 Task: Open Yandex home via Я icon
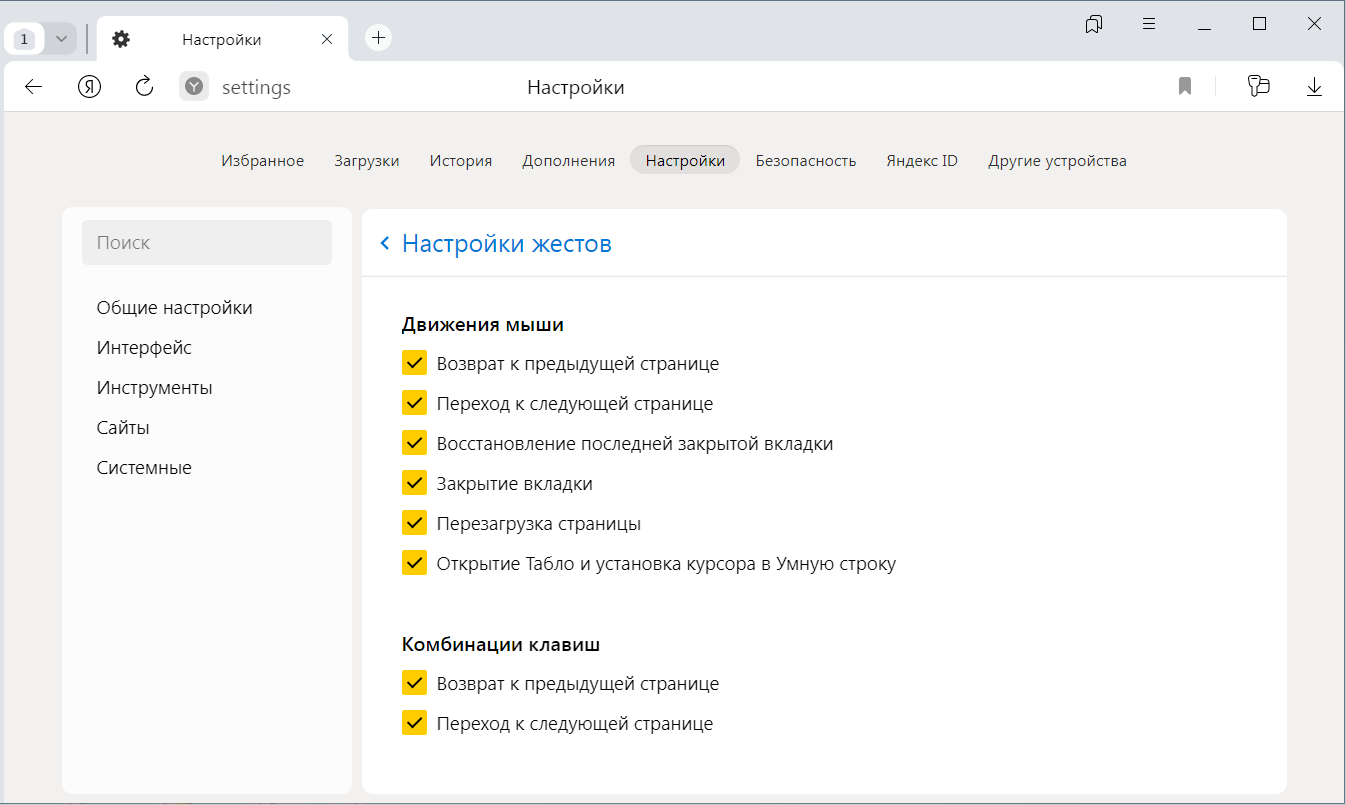[x=90, y=87]
